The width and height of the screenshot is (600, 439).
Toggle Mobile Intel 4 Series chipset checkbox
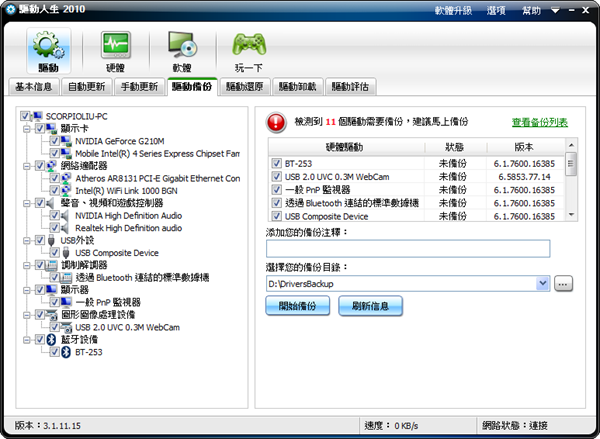[54, 153]
